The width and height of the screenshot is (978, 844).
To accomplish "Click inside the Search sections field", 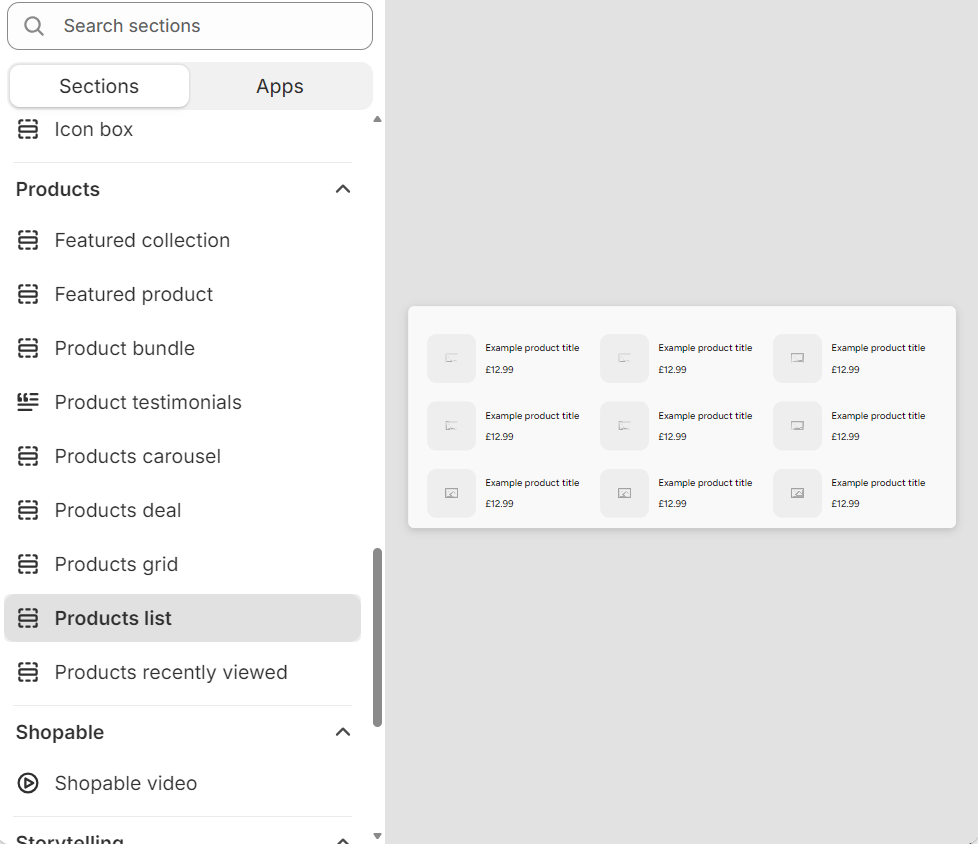I will coord(190,26).
